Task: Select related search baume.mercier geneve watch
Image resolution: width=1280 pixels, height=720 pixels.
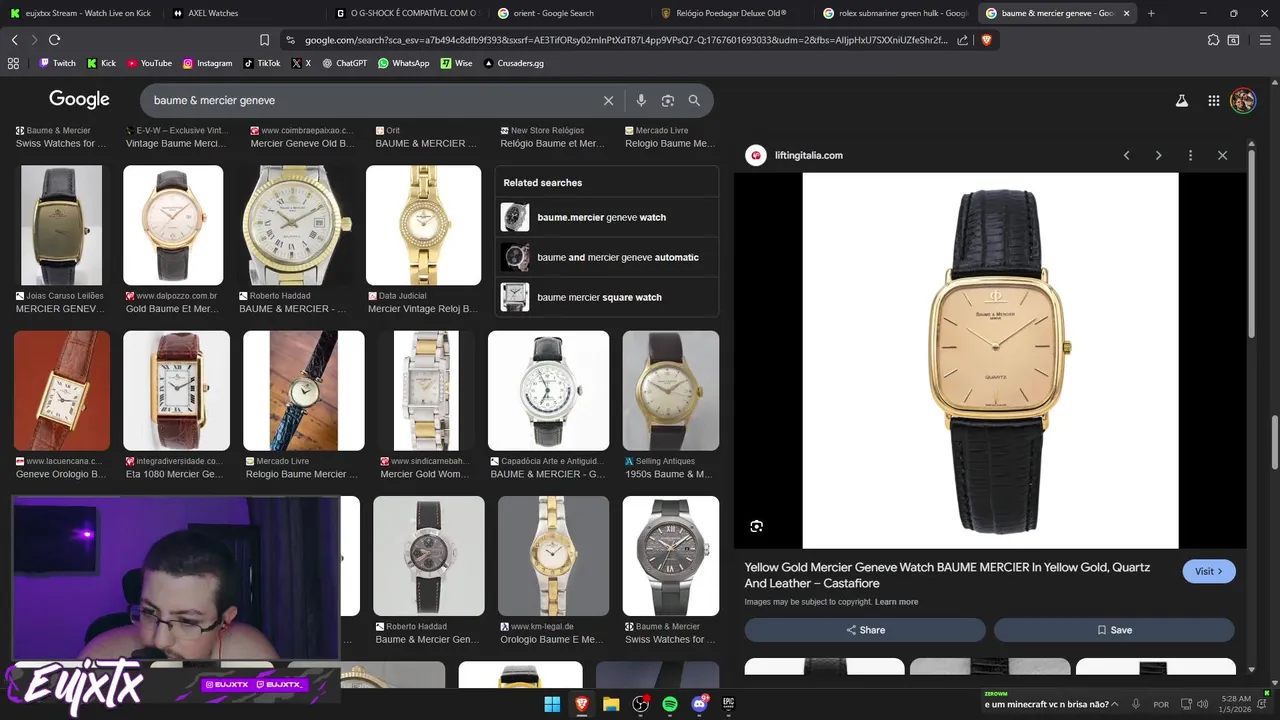Action: pos(606,217)
